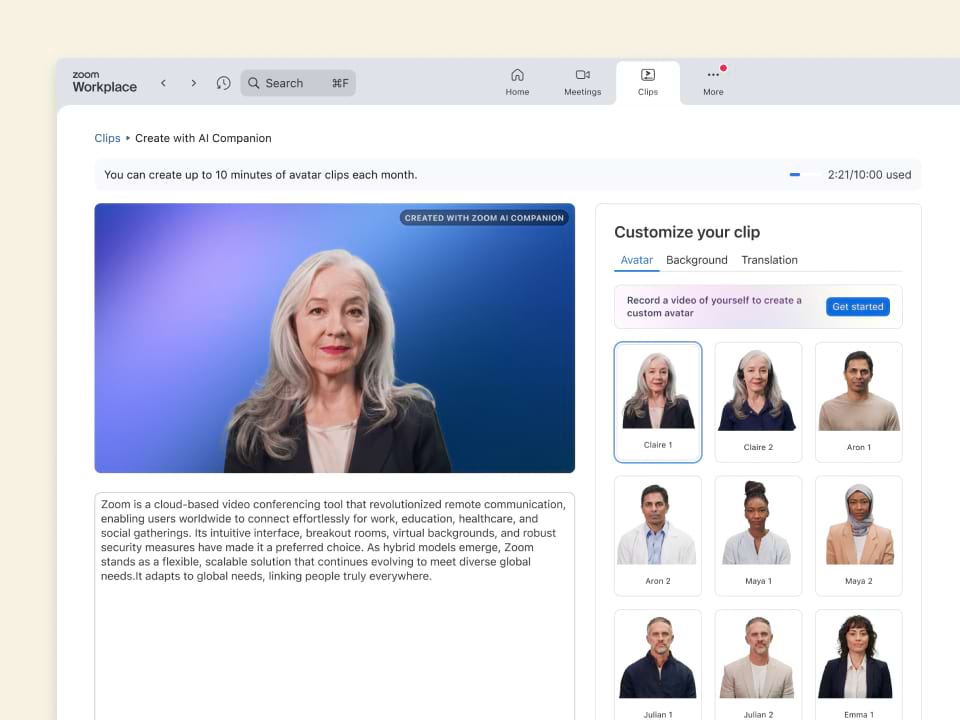Choose the Claire 2 avatar

[x=758, y=401]
